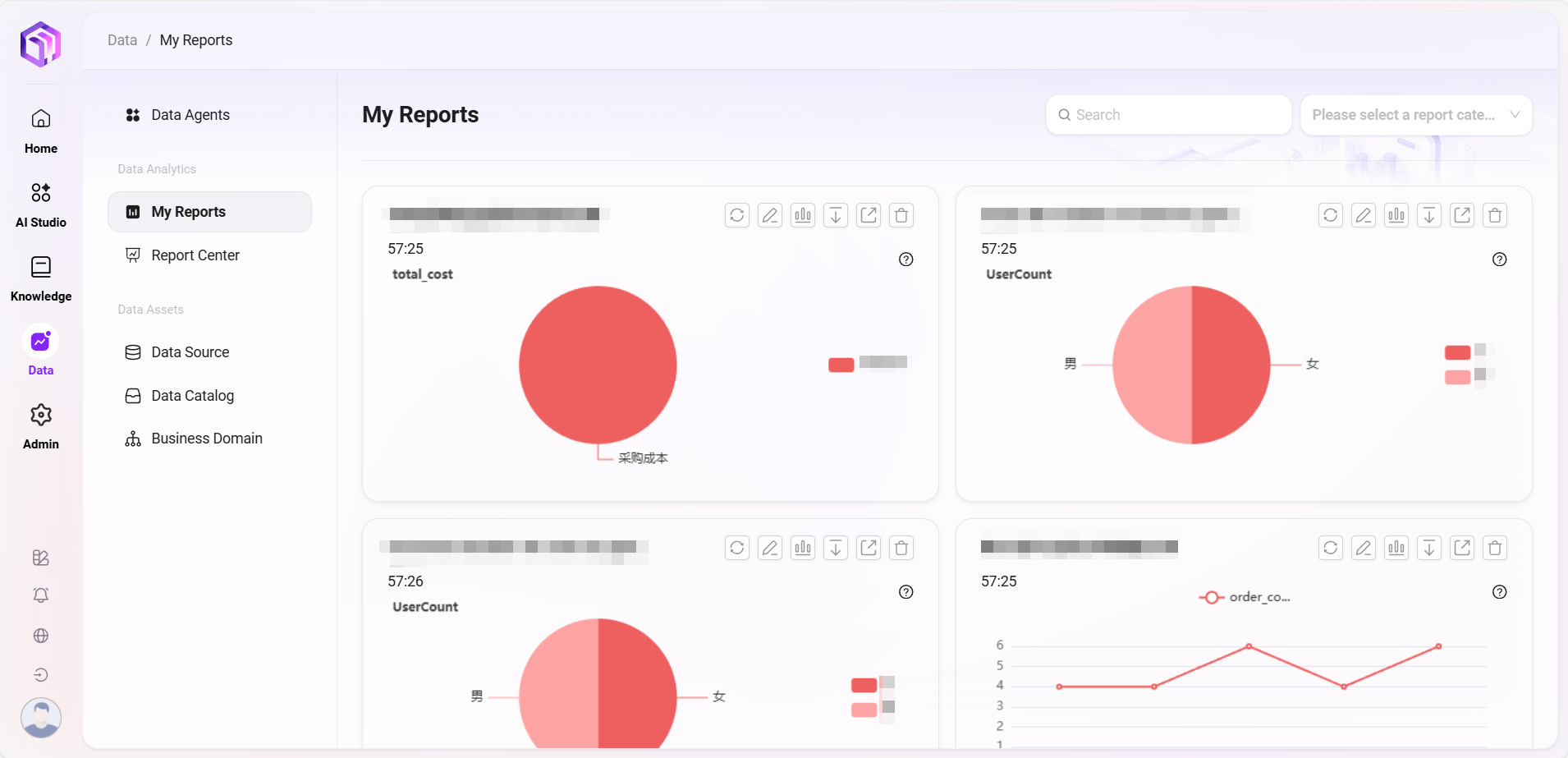Open Business Domain page

point(206,439)
